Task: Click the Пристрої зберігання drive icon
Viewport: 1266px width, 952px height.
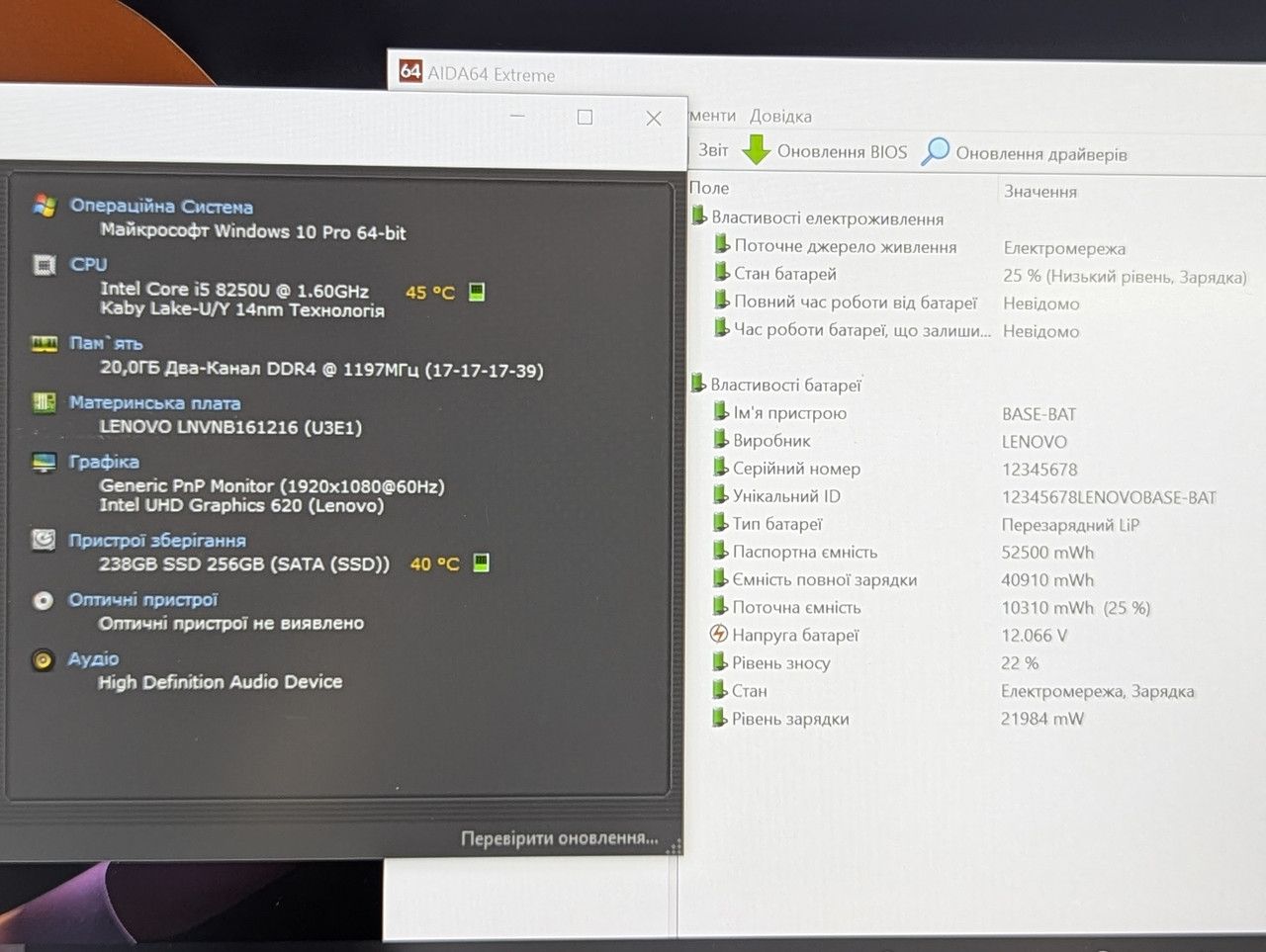Action: pos(43,540)
